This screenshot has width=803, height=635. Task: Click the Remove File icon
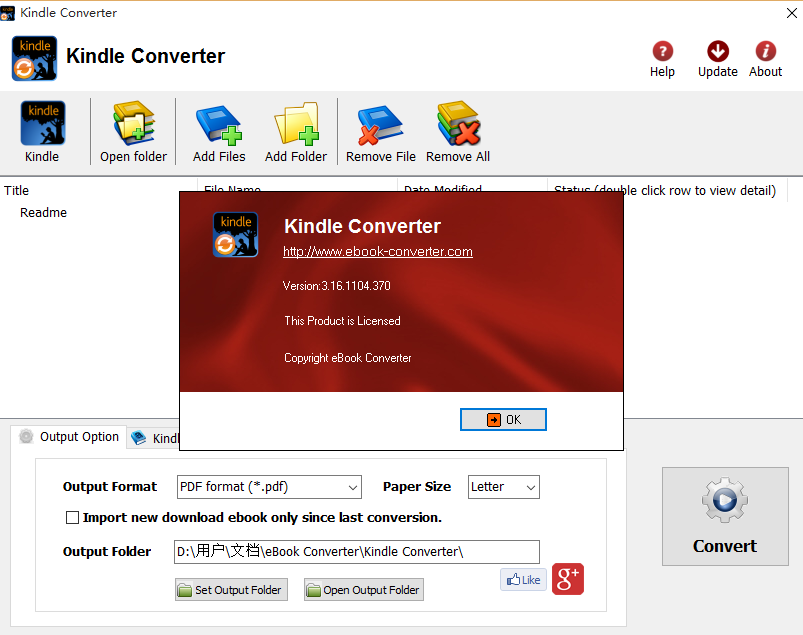[380, 124]
